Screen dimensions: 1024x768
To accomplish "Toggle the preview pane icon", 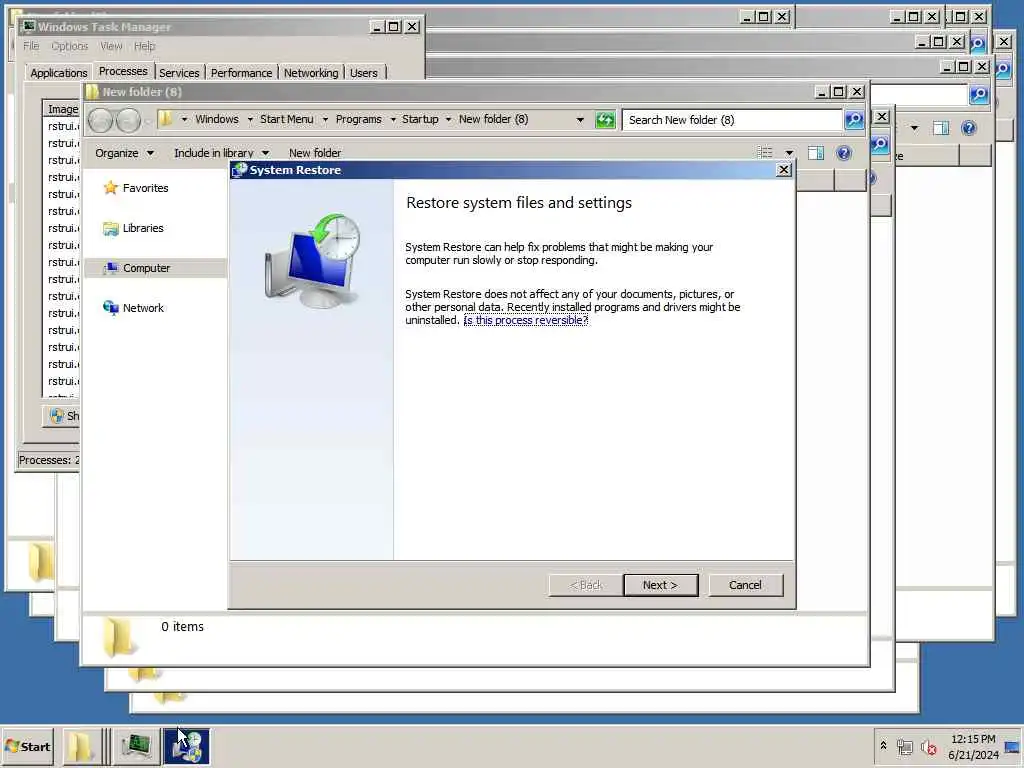I will tap(816, 153).
